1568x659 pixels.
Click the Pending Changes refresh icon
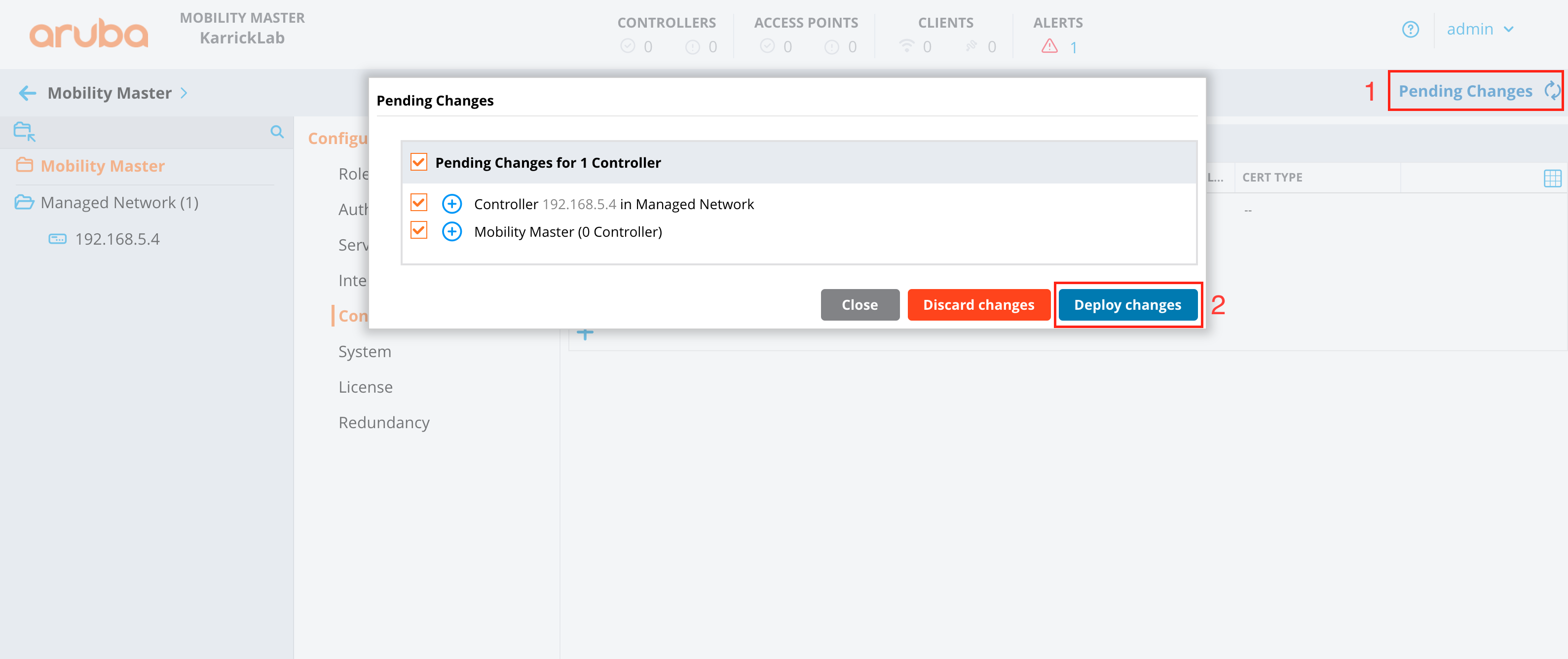[1552, 91]
